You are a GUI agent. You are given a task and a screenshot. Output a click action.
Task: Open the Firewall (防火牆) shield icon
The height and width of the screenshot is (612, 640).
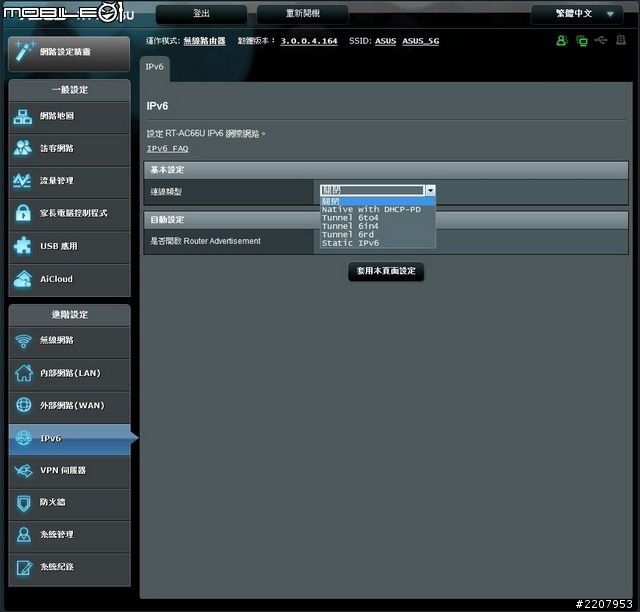(x=23, y=503)
